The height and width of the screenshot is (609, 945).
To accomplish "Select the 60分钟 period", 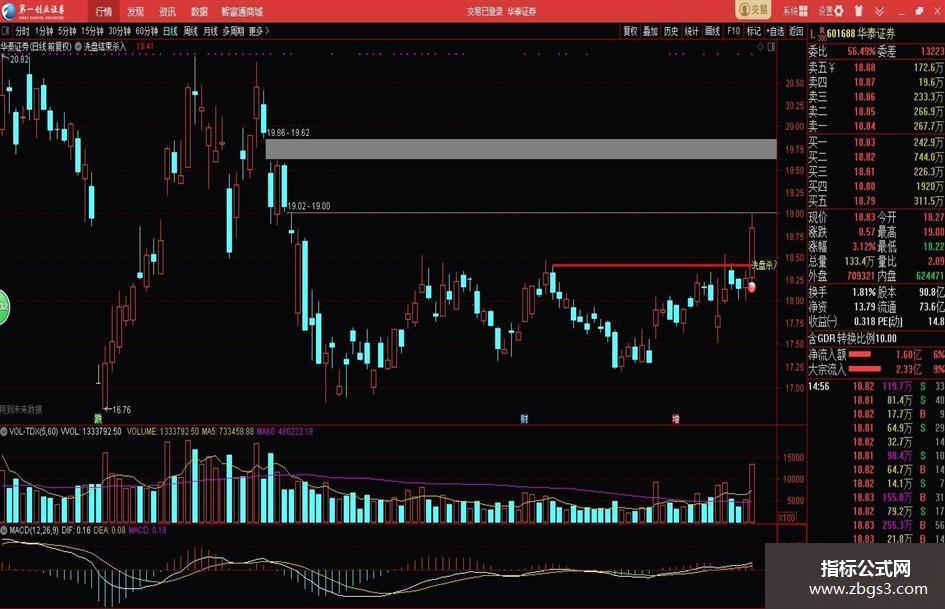I will [146, 31].
